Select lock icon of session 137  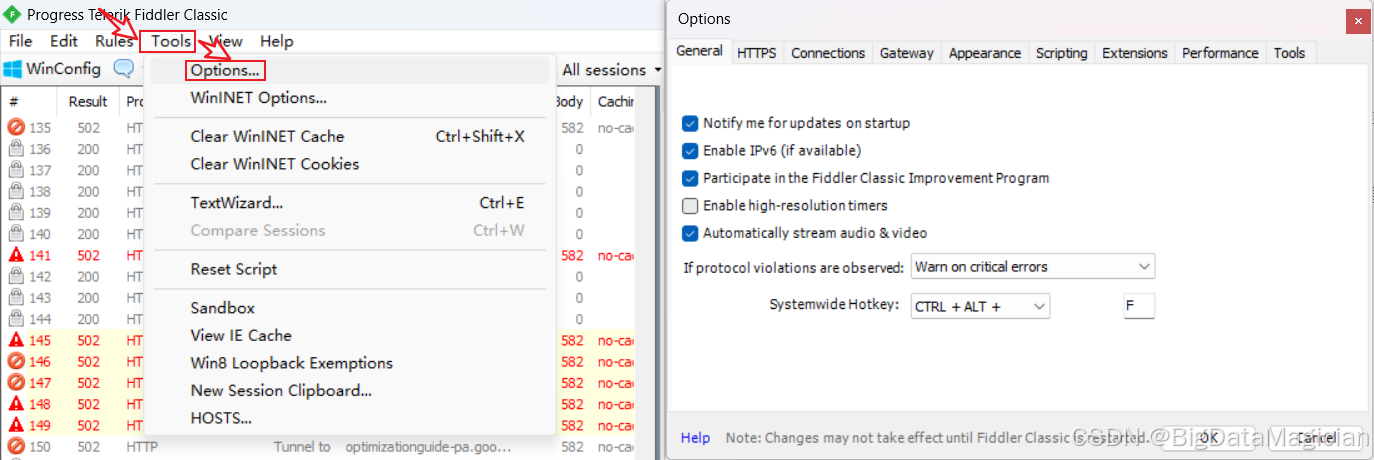click(x=16, y=170)
